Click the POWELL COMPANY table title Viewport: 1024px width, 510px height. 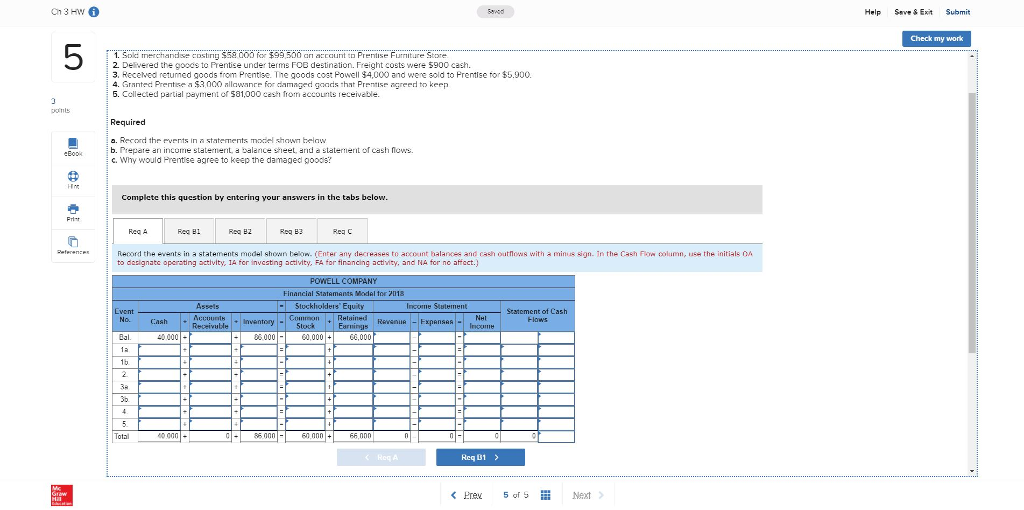tap(343, 281)
